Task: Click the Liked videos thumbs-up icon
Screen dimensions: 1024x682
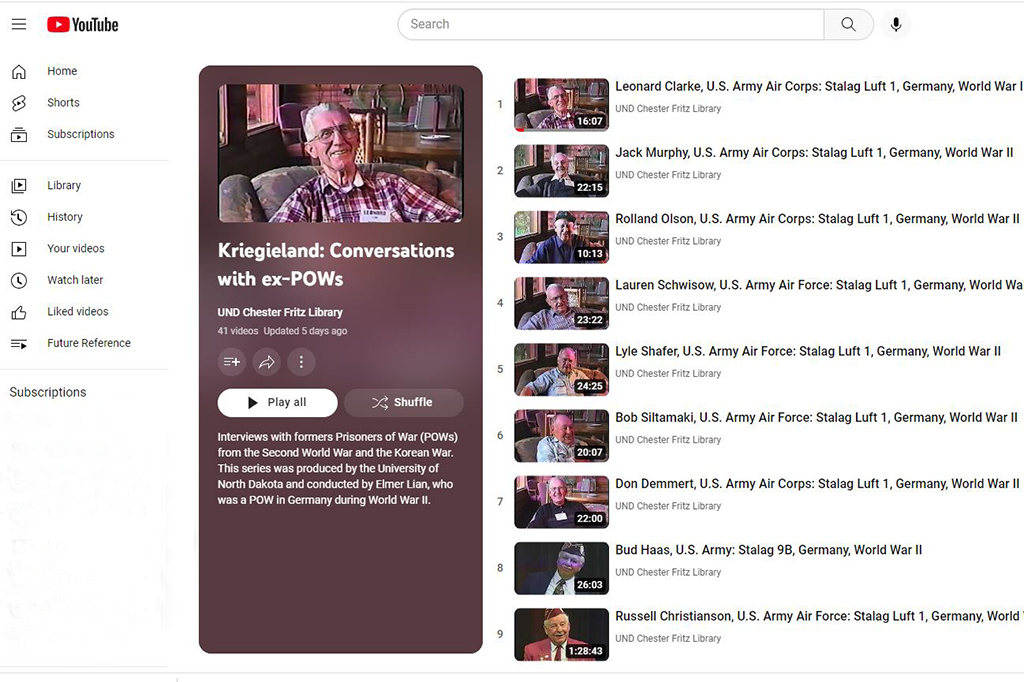Action: click(19, 312)
